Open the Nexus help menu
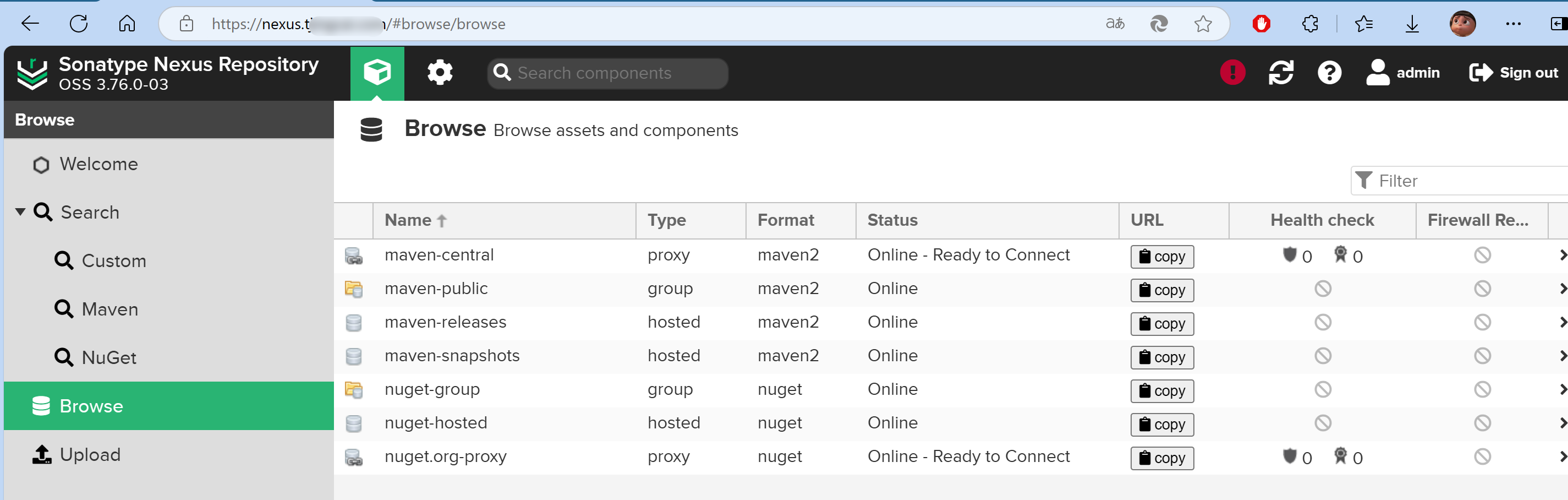 click(1329, 73)
